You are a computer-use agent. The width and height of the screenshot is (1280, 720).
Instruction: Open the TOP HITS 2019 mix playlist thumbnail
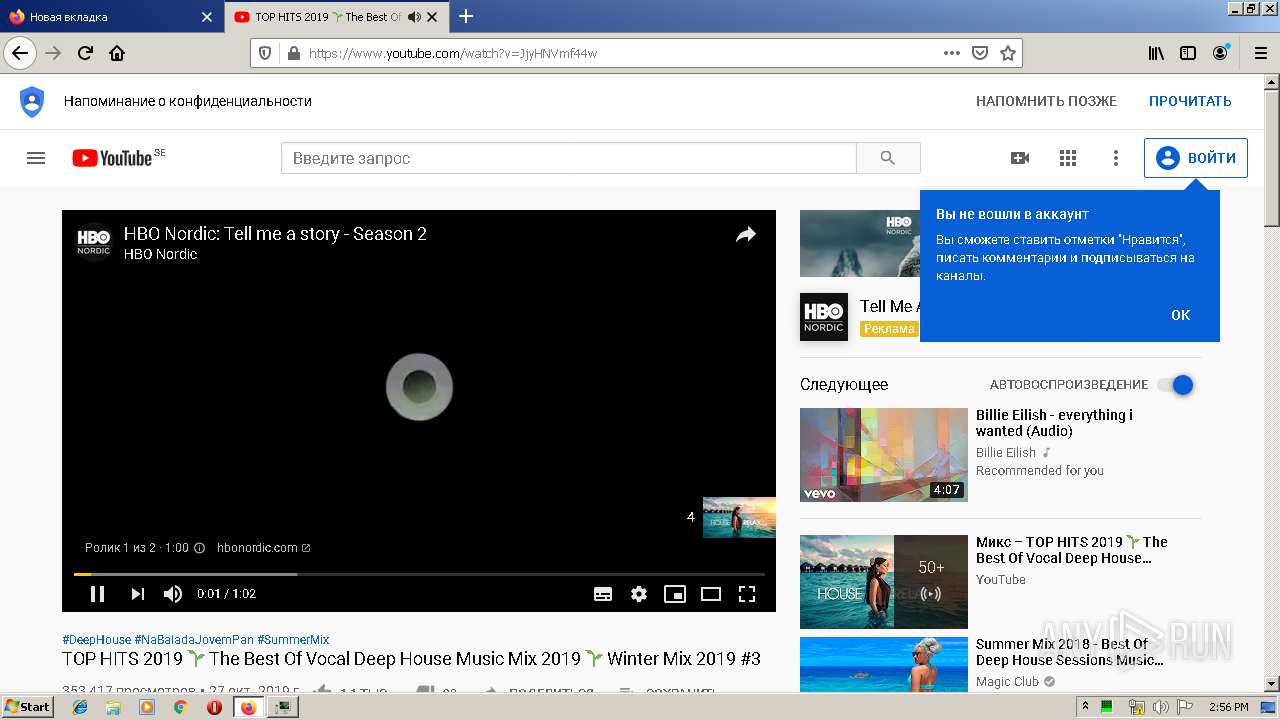pyautogui.click(x=884, y=582)
